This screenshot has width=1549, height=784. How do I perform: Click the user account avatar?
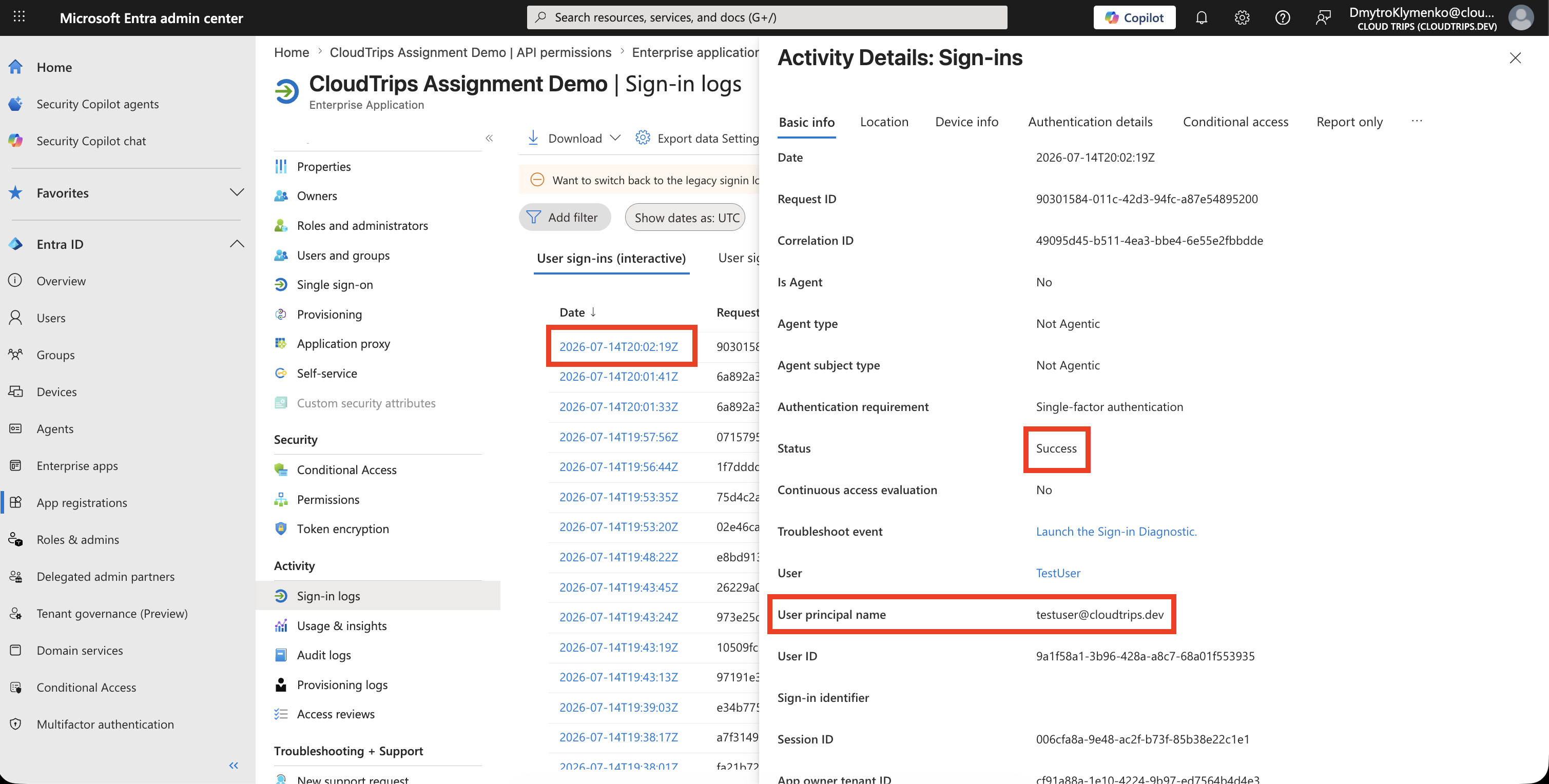[x=1521, y=17]
